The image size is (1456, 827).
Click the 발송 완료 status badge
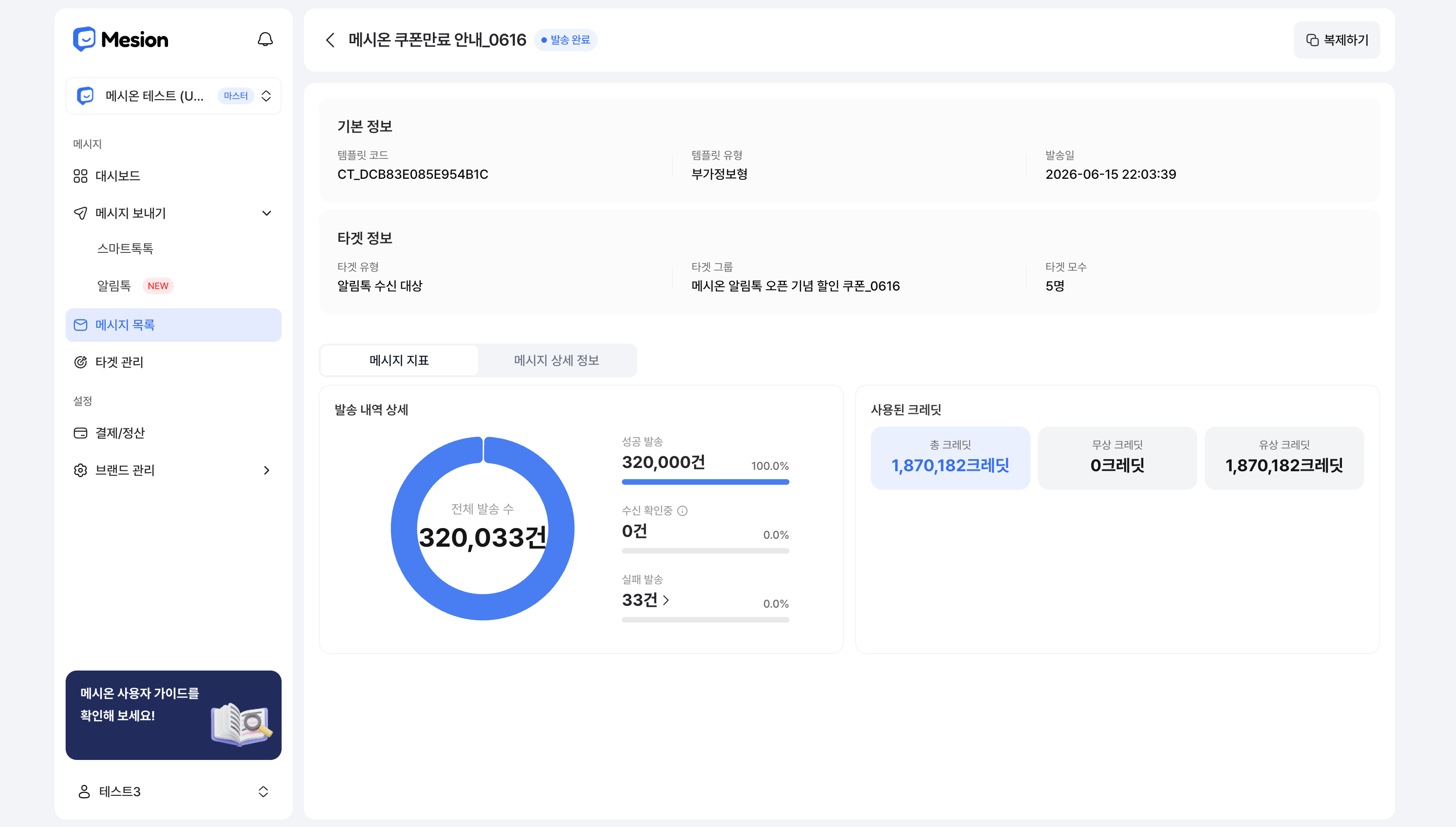point(566,40)
